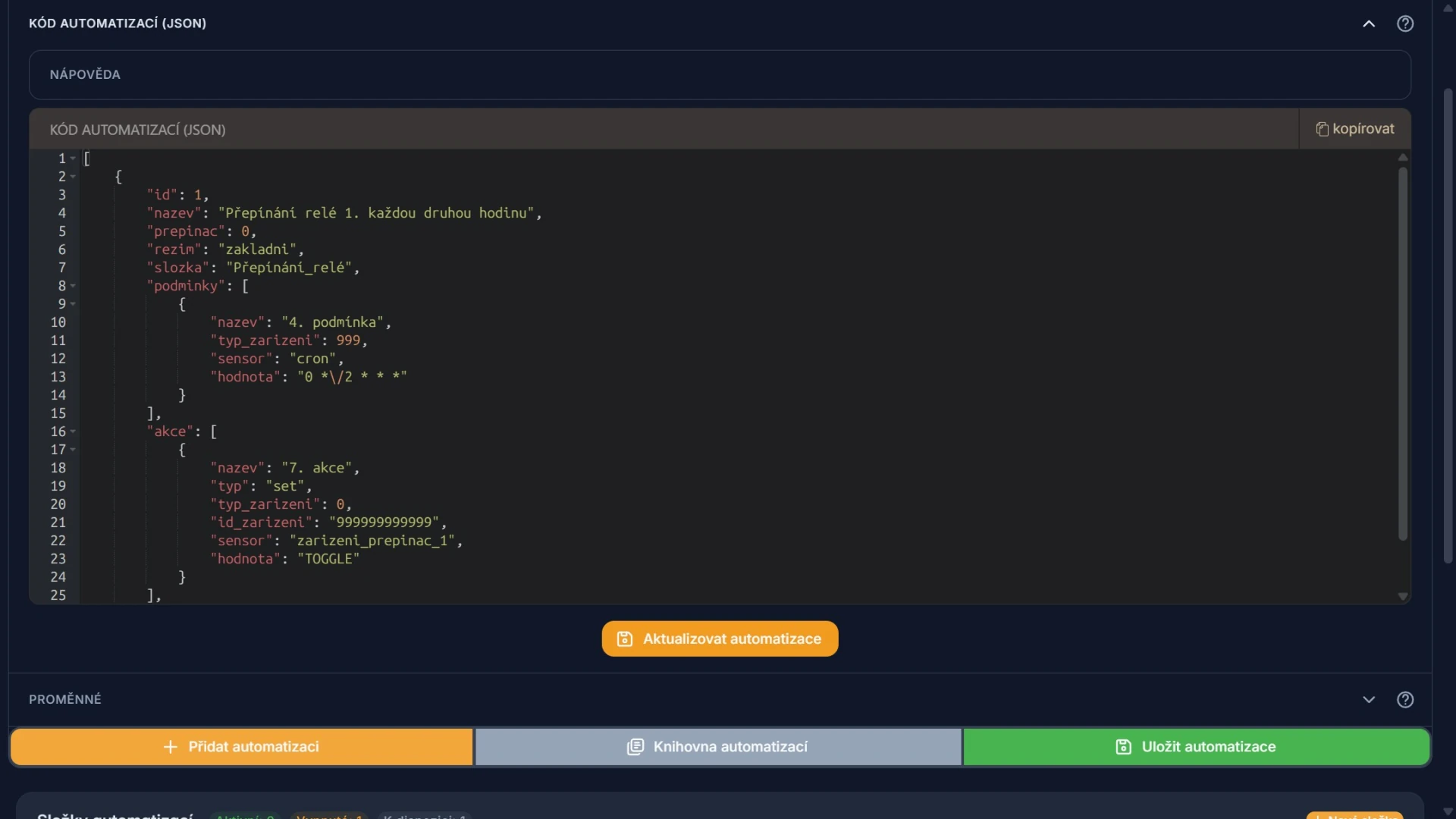Click the Aktualizovat automatizace button
Image resolution: width=1456 pixels, height=819 pixels.
click(x=720, y=639)
